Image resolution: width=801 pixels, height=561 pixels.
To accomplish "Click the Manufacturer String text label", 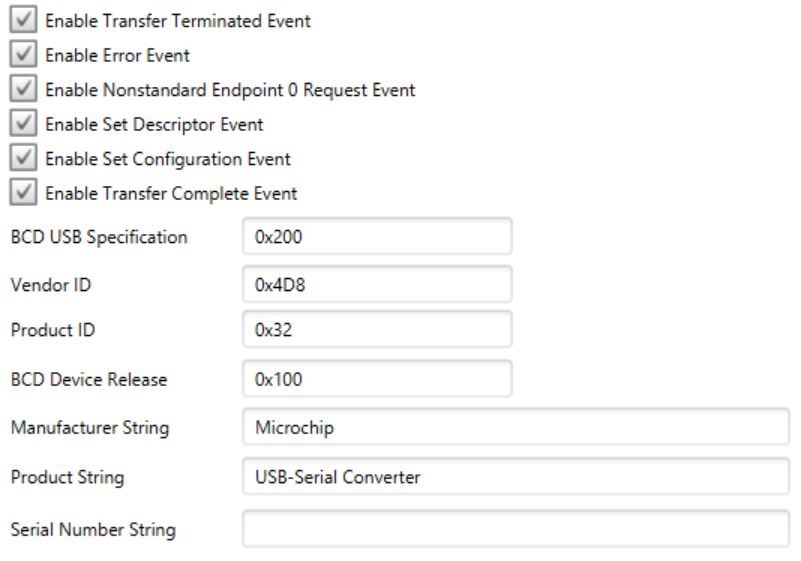I will tap(89, 427).
